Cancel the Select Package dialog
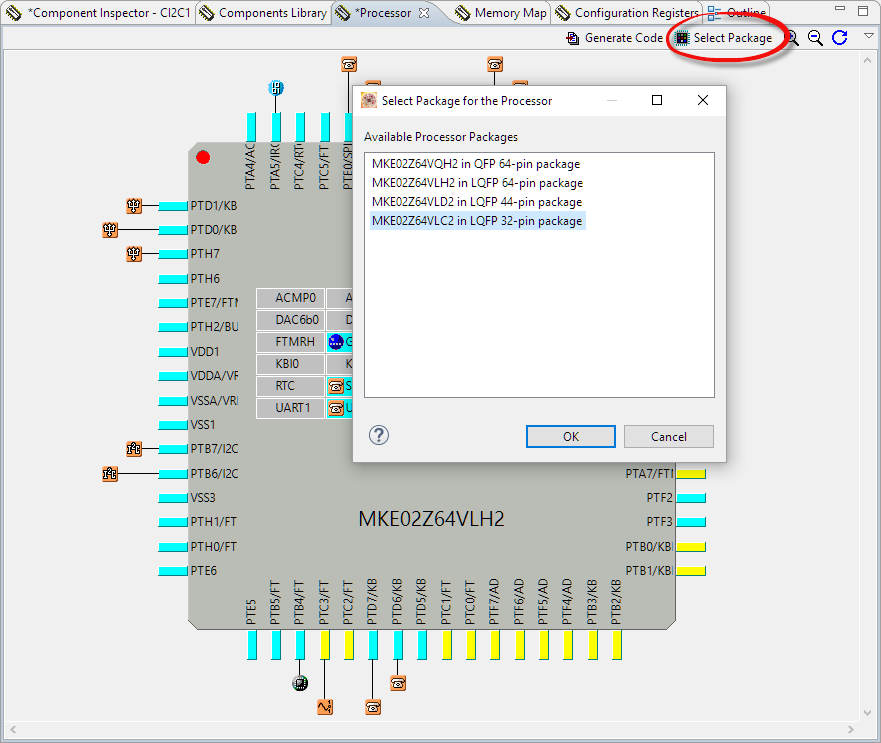 668,436
